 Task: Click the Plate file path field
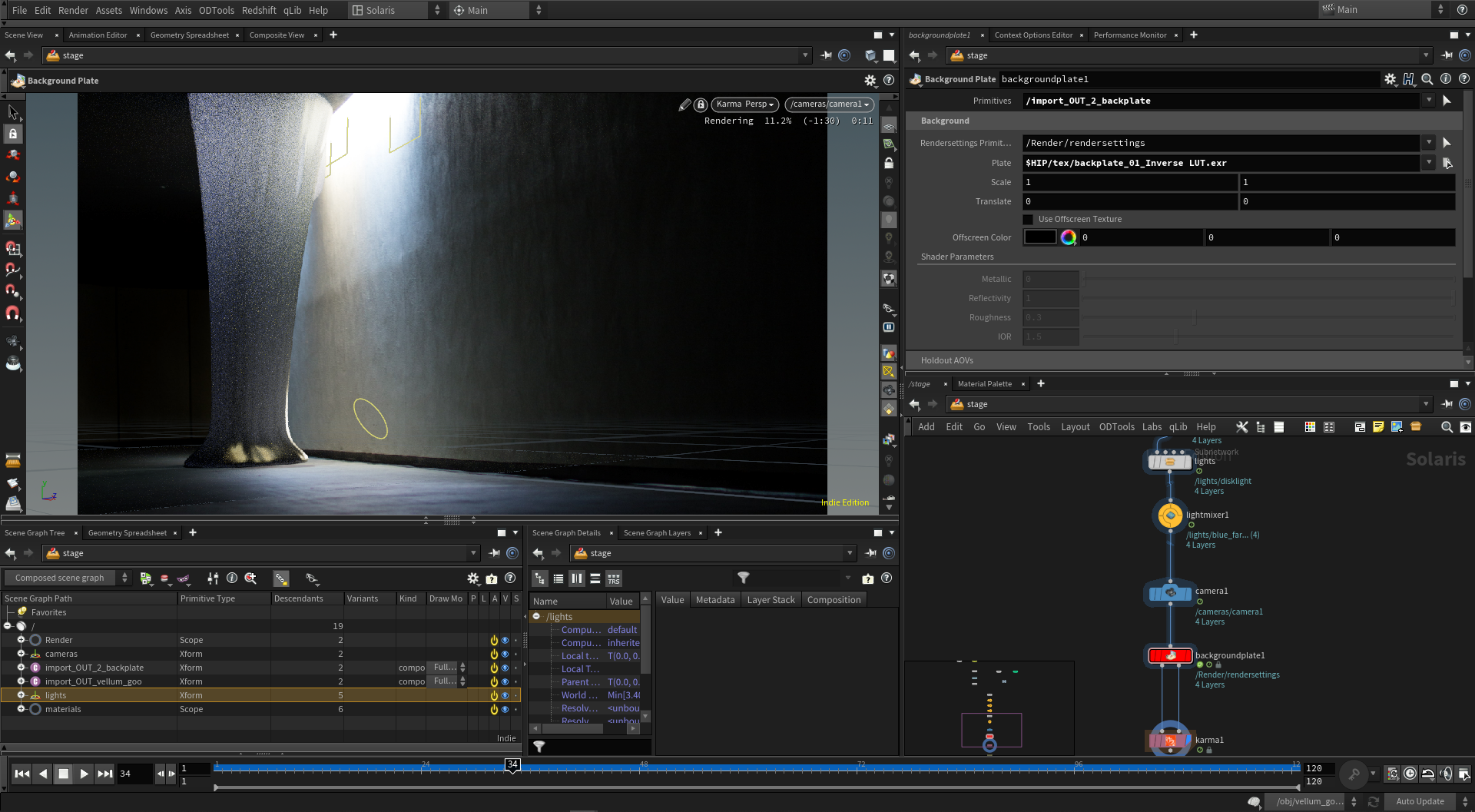(1221, 163)
